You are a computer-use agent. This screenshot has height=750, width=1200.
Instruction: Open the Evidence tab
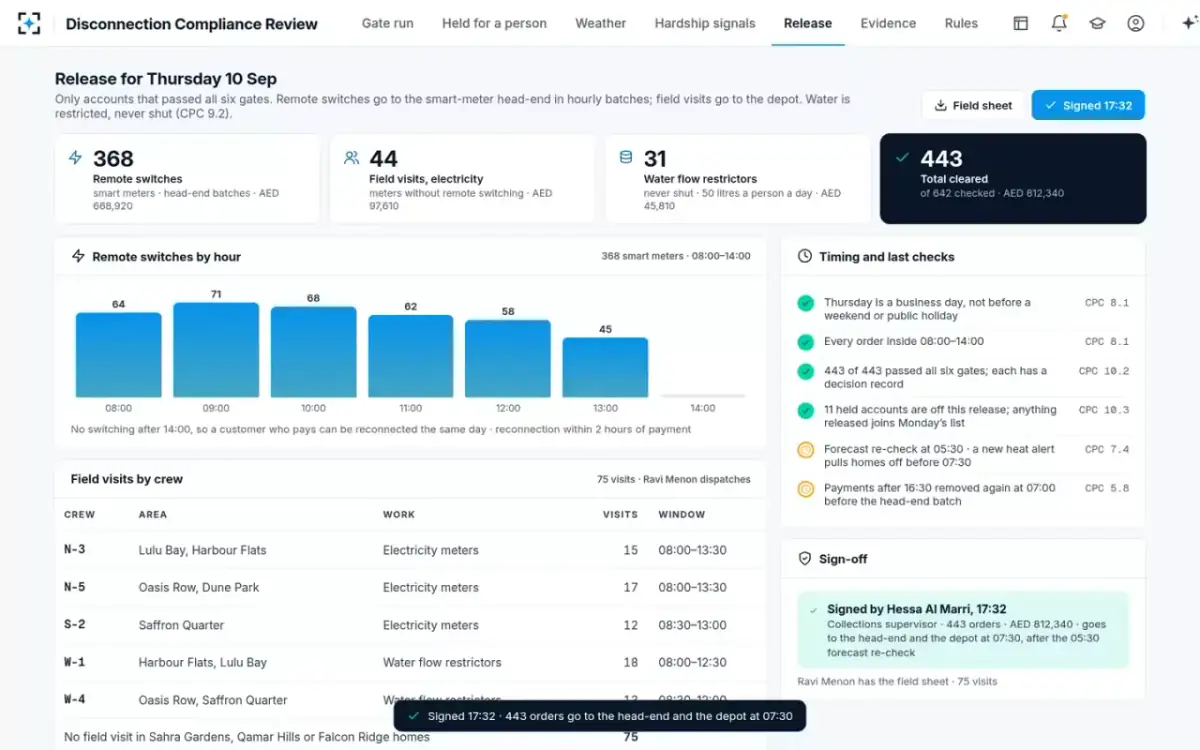888,23
